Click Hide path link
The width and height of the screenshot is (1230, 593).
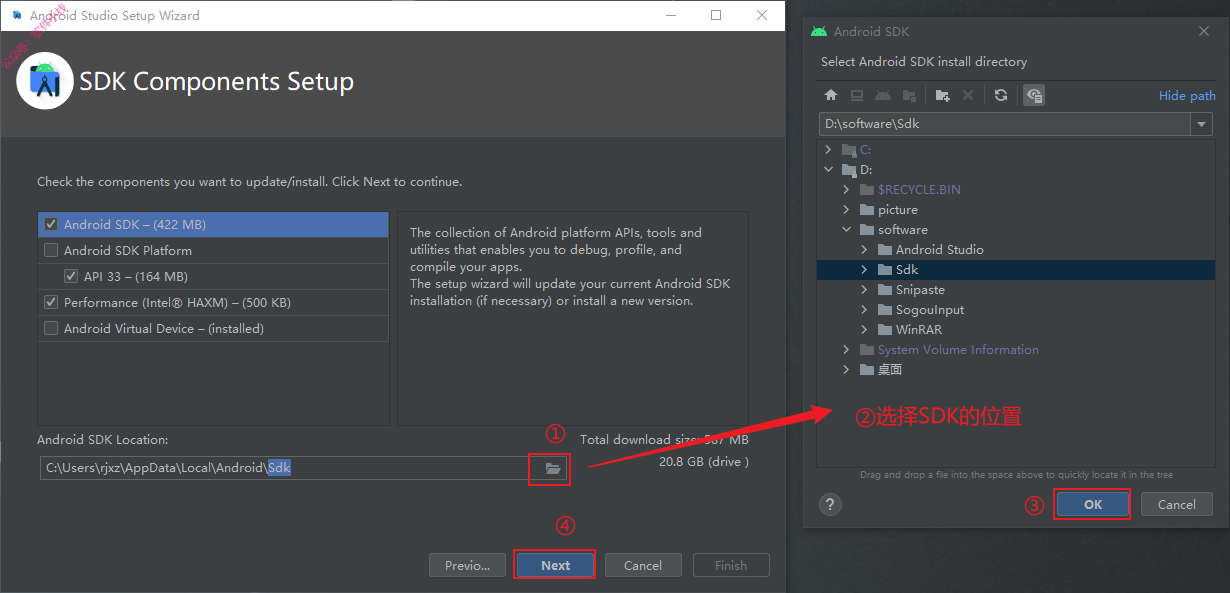click(x=1187, y=96)
